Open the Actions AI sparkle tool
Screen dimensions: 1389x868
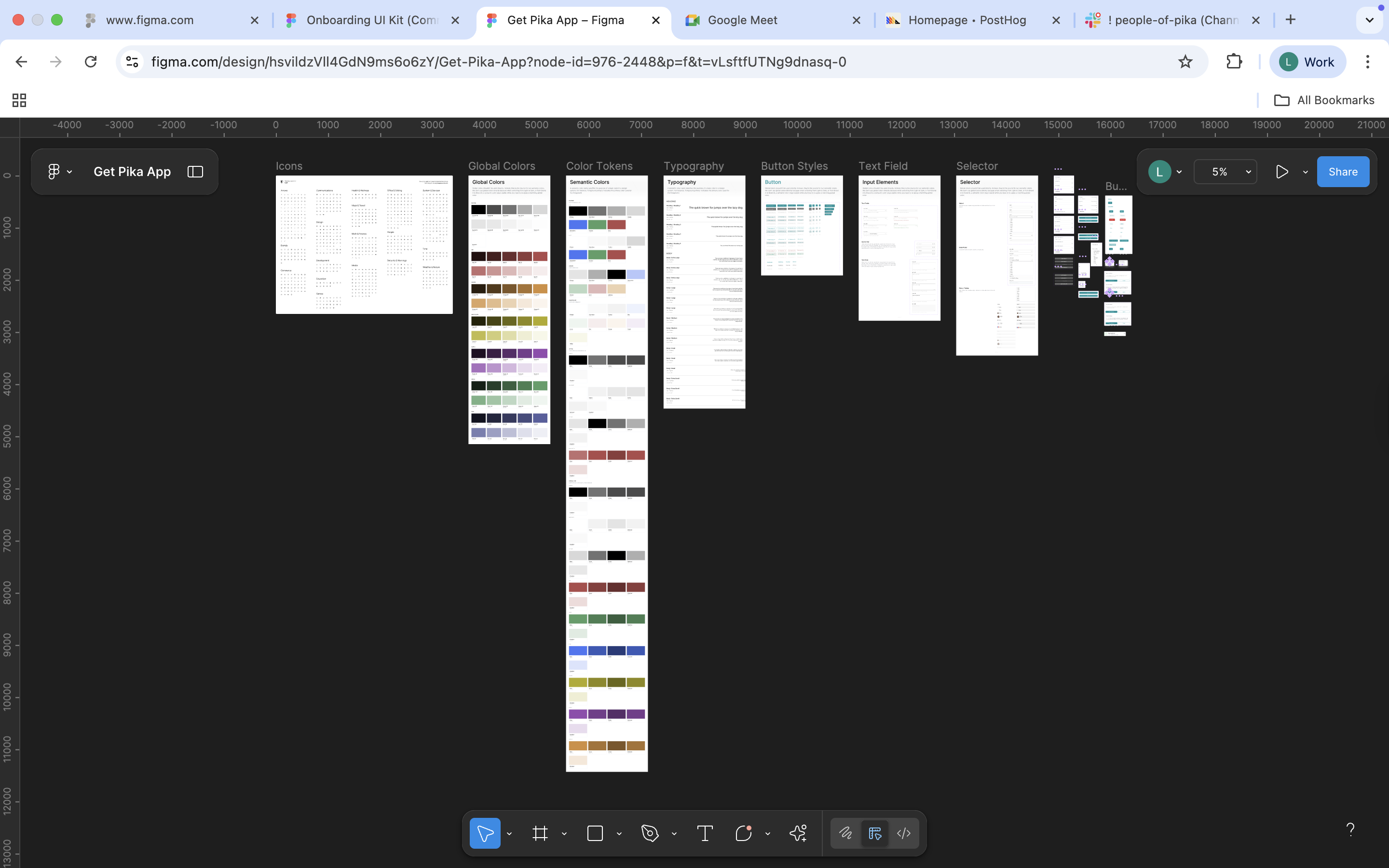[x=798, y=833]
